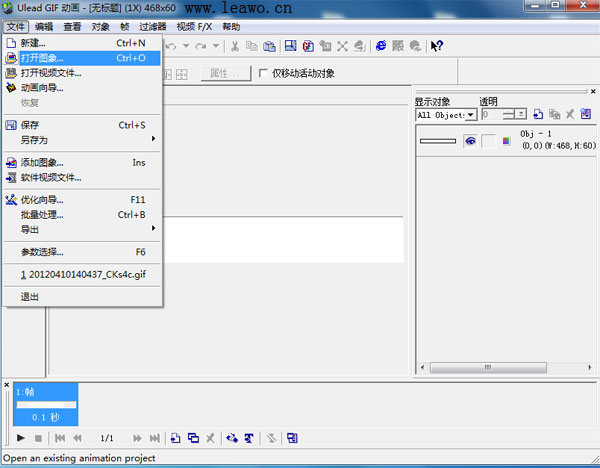Image resolution: width=600 pixels, height=468 pixels.
Task: Open the 帧 menu
Action: click(125, 27)
